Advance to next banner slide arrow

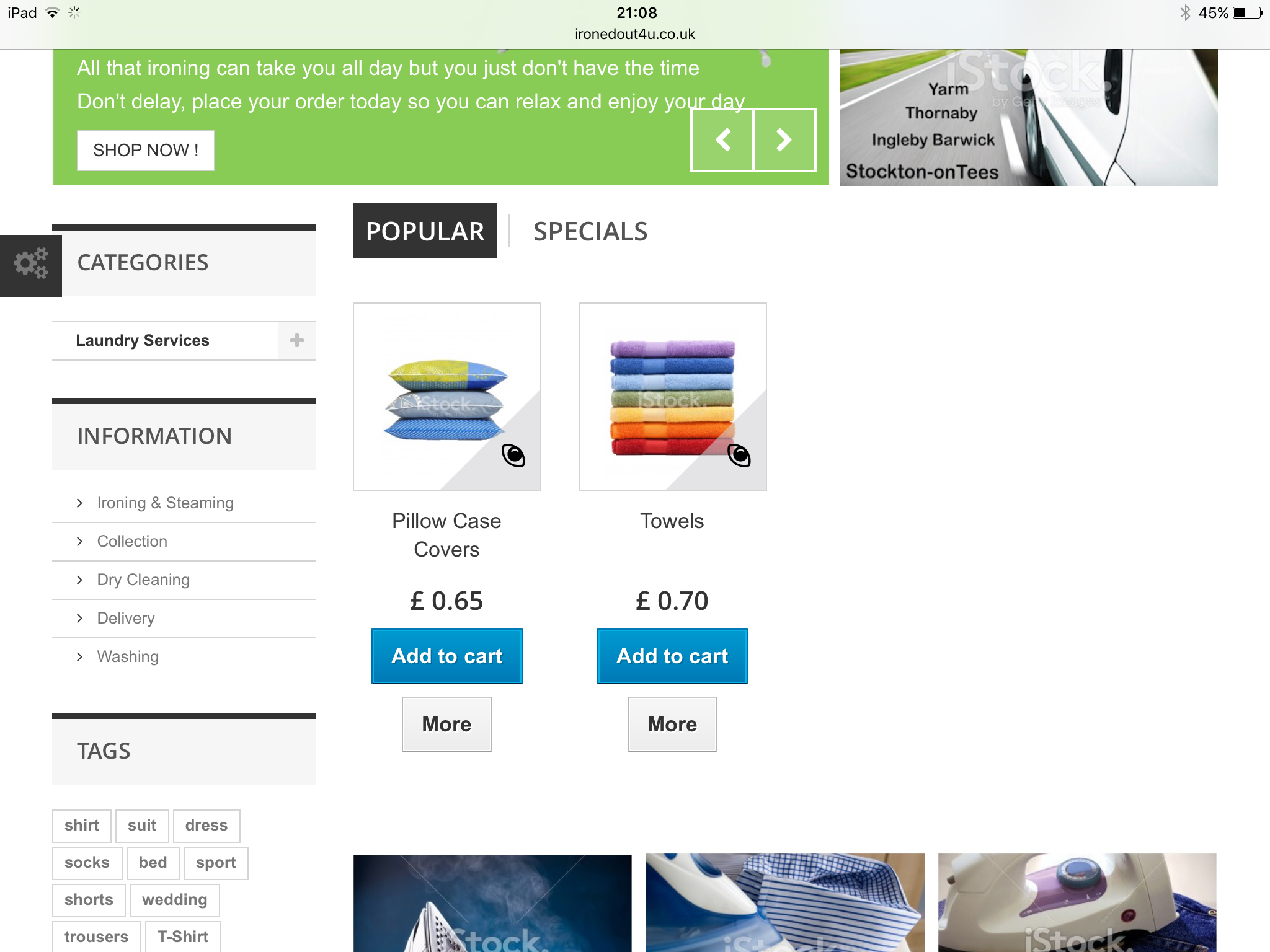click(784, 140)
